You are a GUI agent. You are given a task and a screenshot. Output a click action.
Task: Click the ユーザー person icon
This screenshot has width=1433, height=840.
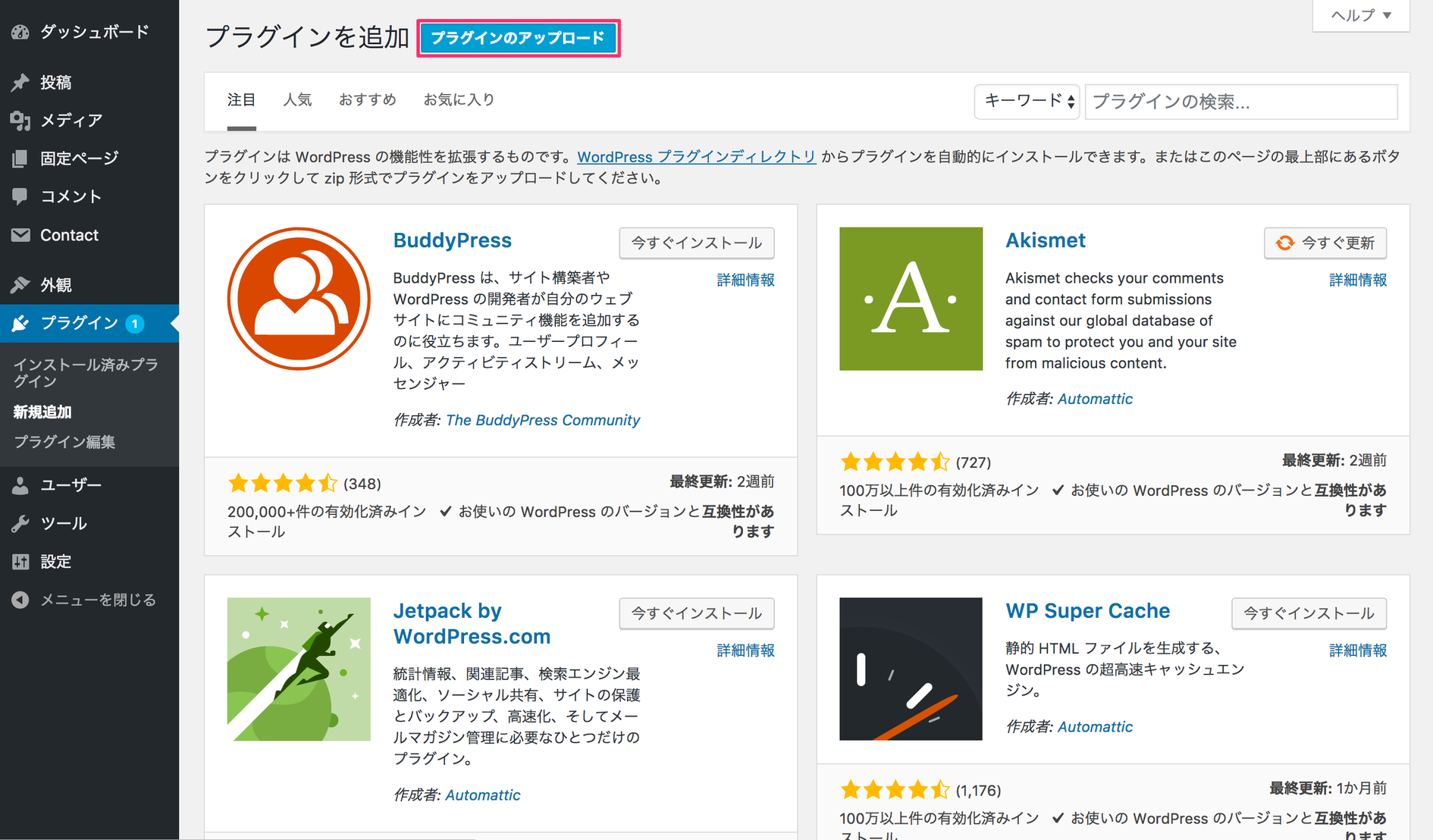(x=20, y=485)
